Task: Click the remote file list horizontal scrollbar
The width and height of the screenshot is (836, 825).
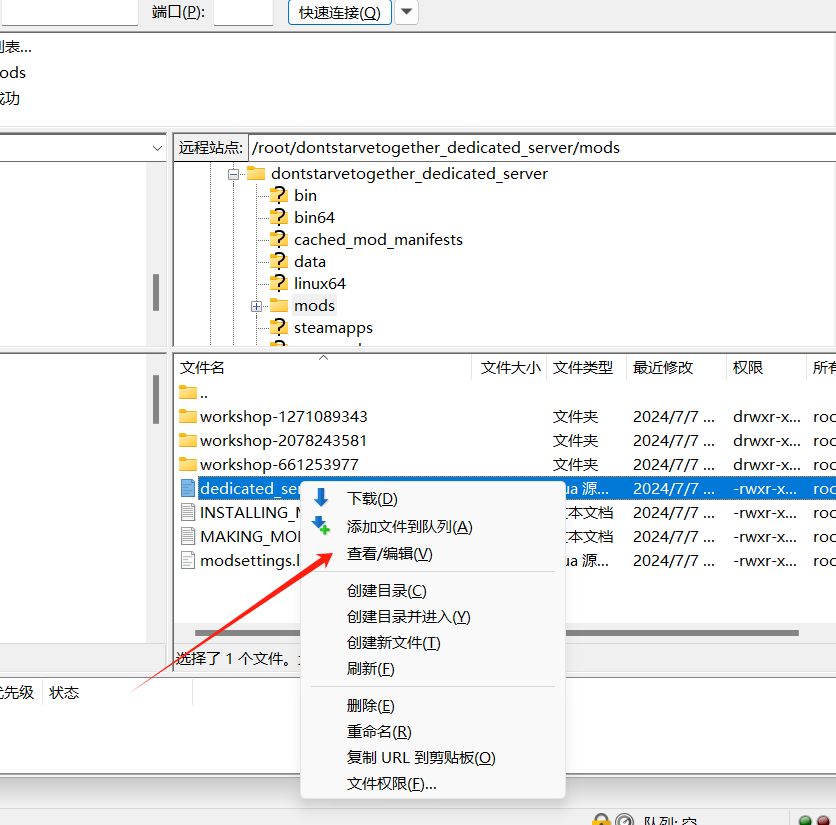Action: click(496, 632)
